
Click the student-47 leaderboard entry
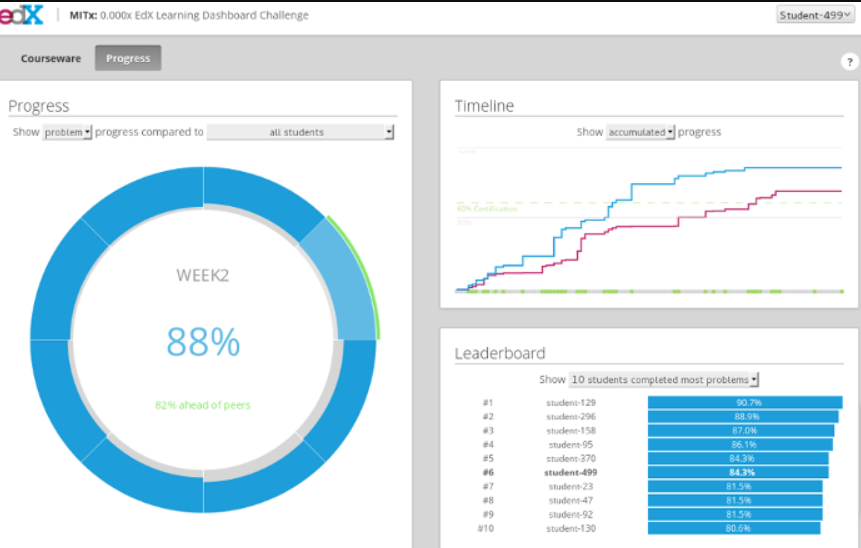point(571,500)
